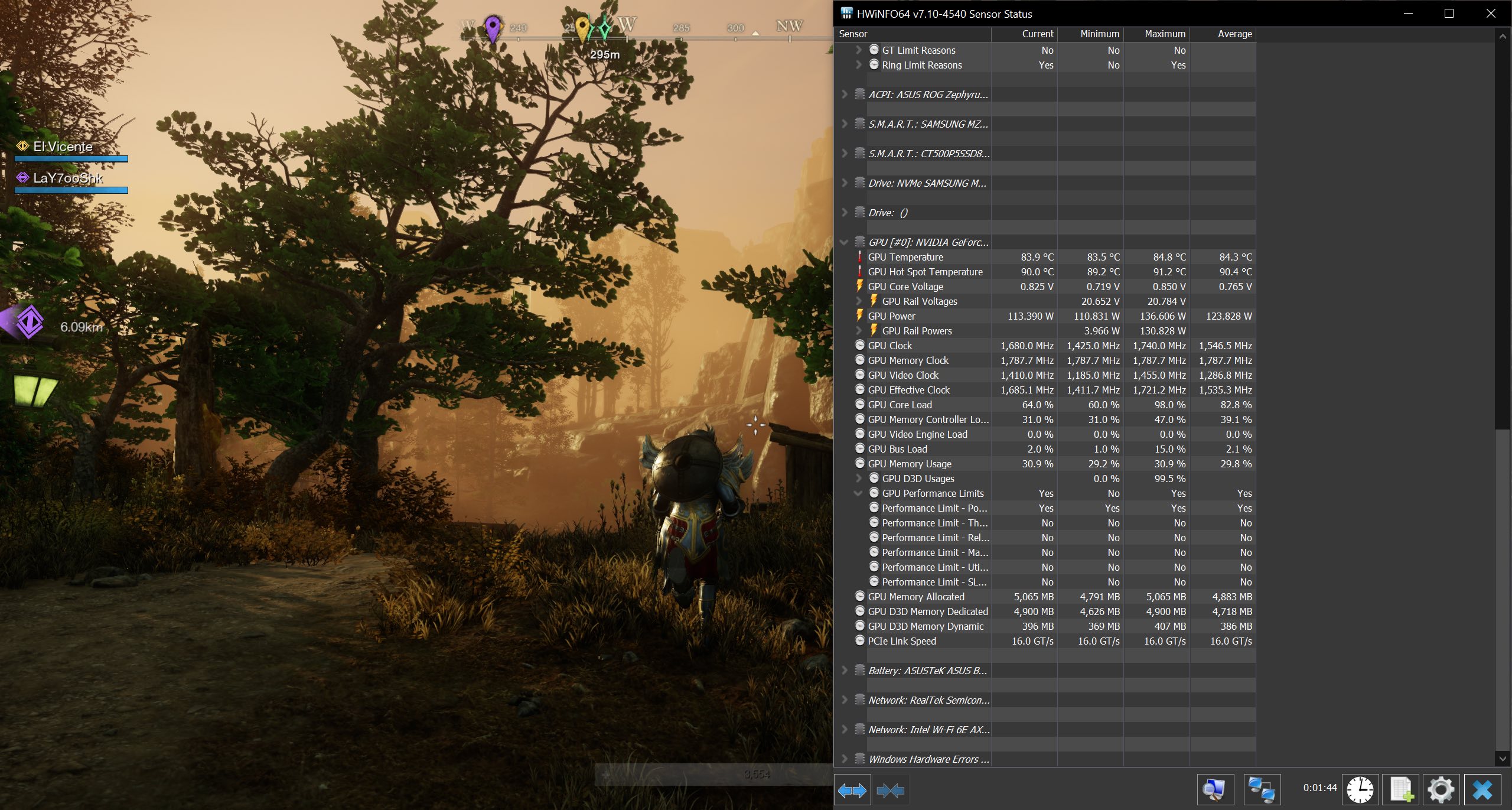This screenshot has height=810, width=1512.
Task: Expand the GPU D3D Usages row
Action: tap(859, 479)
